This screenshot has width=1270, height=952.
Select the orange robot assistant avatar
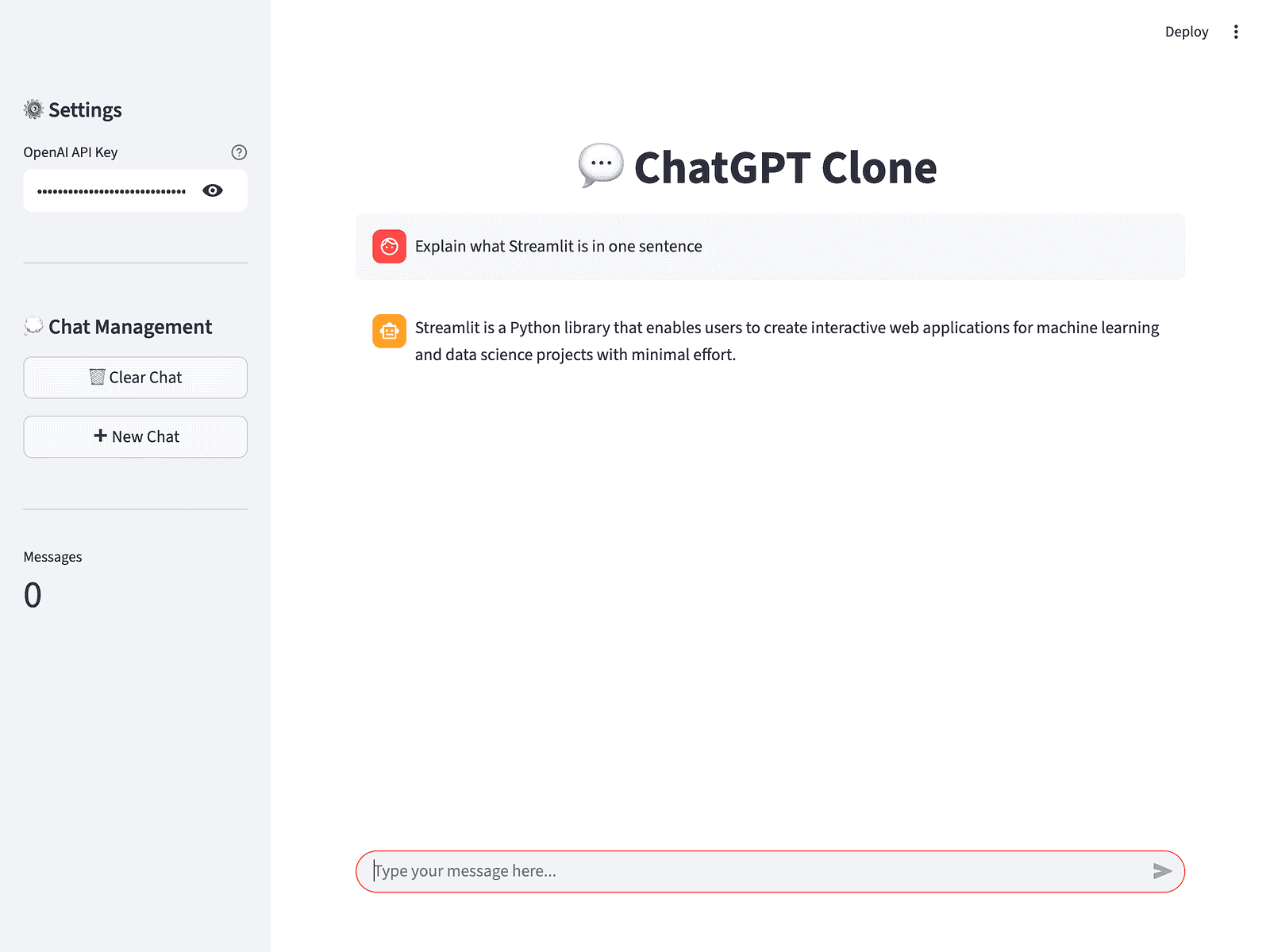[x=389, y=331]
